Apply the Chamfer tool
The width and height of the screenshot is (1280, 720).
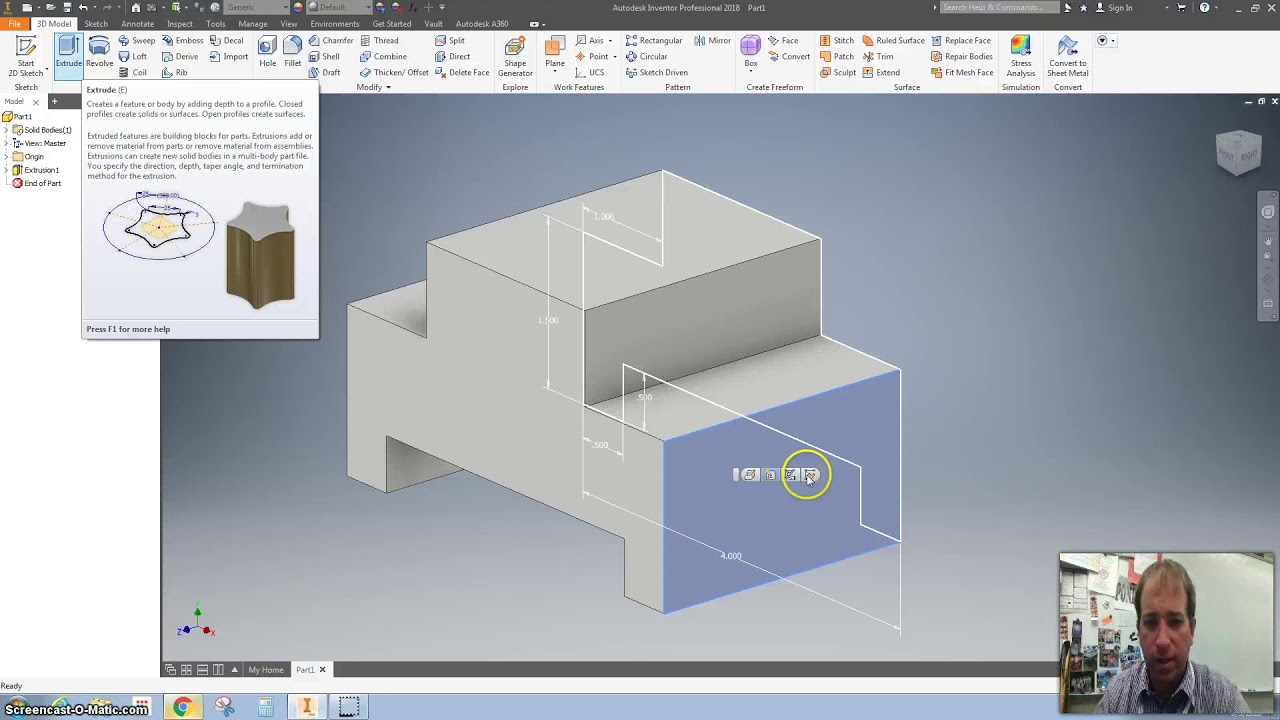tap(331, 41)
